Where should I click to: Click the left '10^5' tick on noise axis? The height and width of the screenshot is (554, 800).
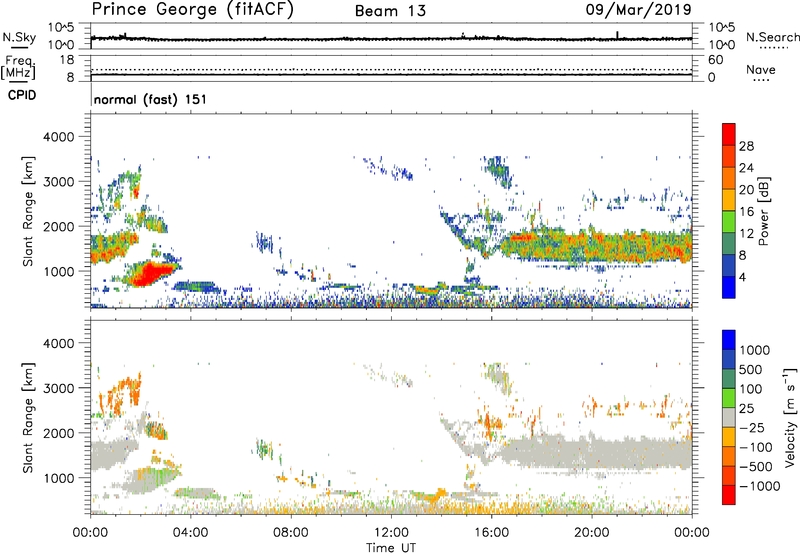point(61,28)
